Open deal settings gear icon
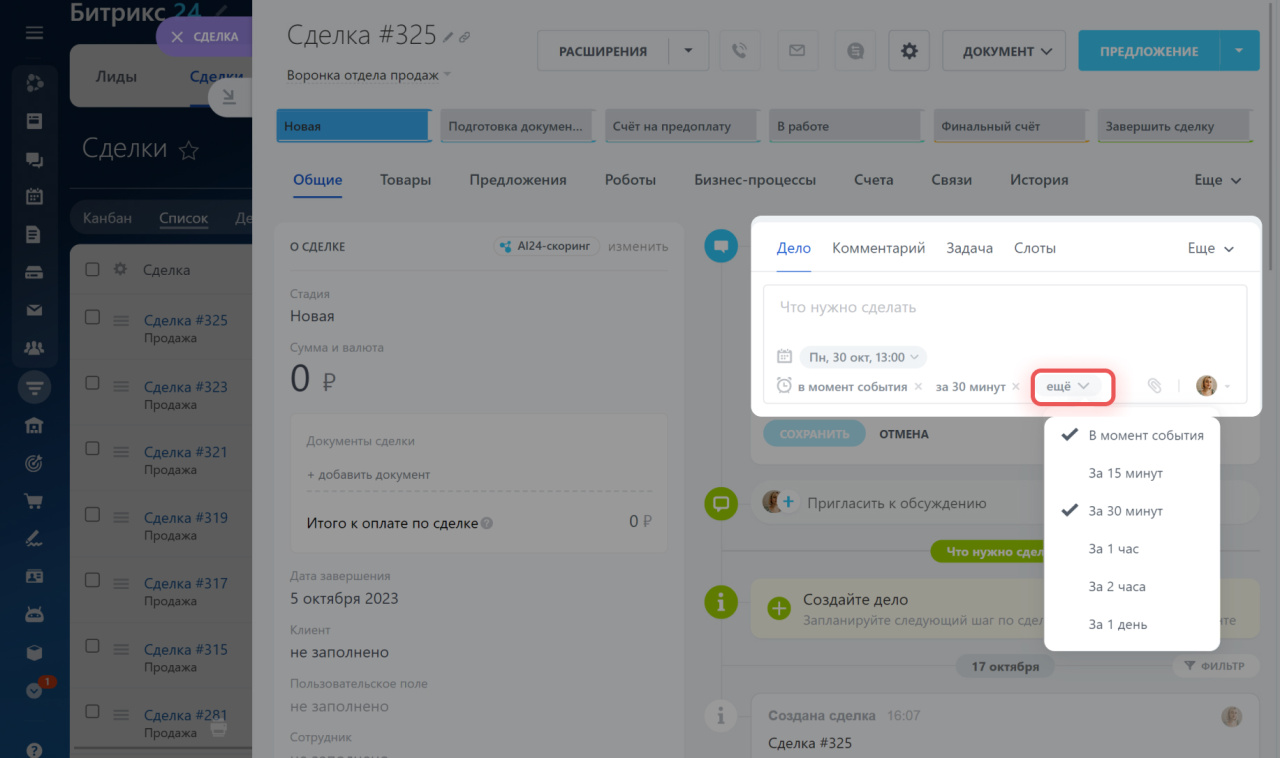Screen dimensions: 1280x758 [x=909, y=51]
